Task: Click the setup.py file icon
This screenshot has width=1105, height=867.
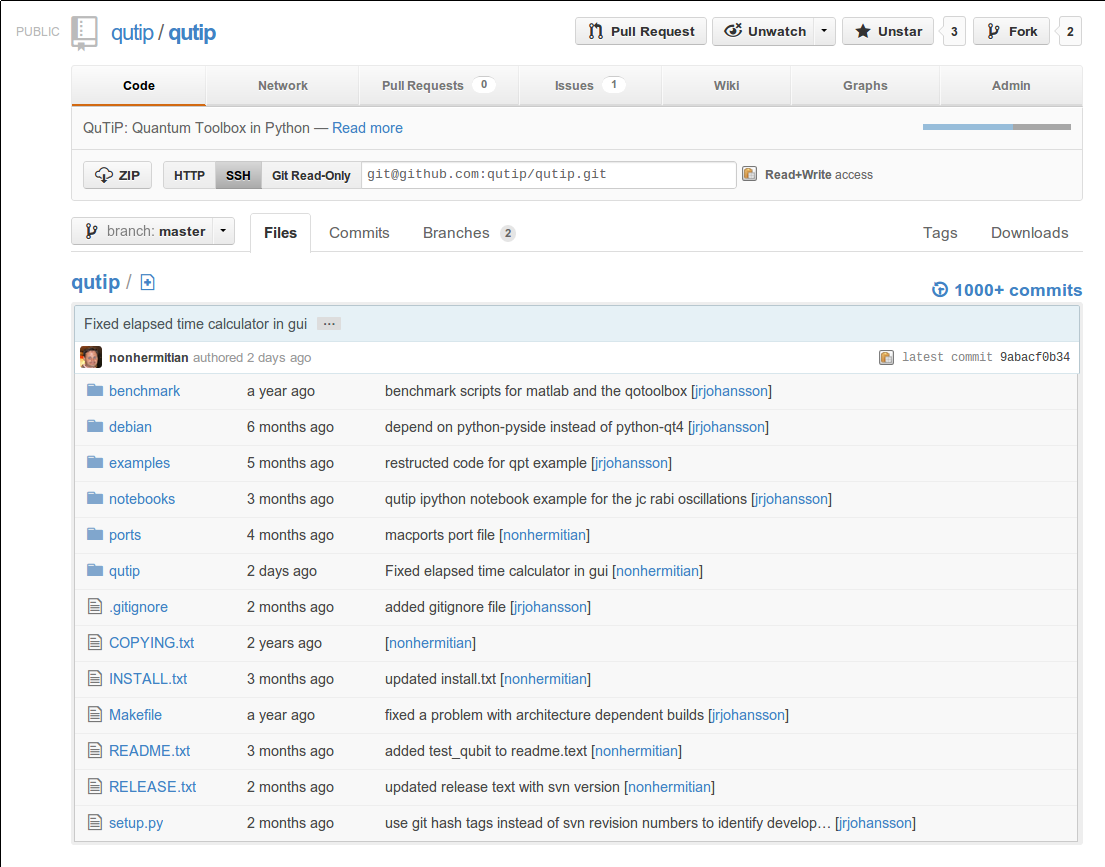Action: coord(95,823)
